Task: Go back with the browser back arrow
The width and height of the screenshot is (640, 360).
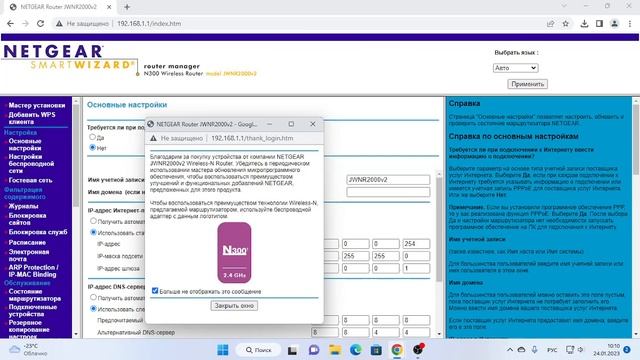Action: click(10, 24)
